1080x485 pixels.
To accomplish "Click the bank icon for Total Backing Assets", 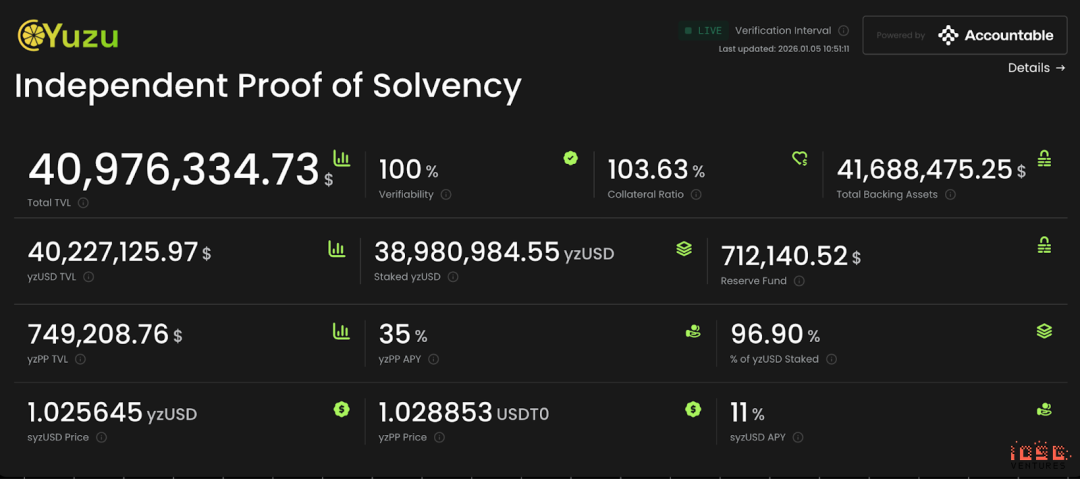I will coord(1044,158).
